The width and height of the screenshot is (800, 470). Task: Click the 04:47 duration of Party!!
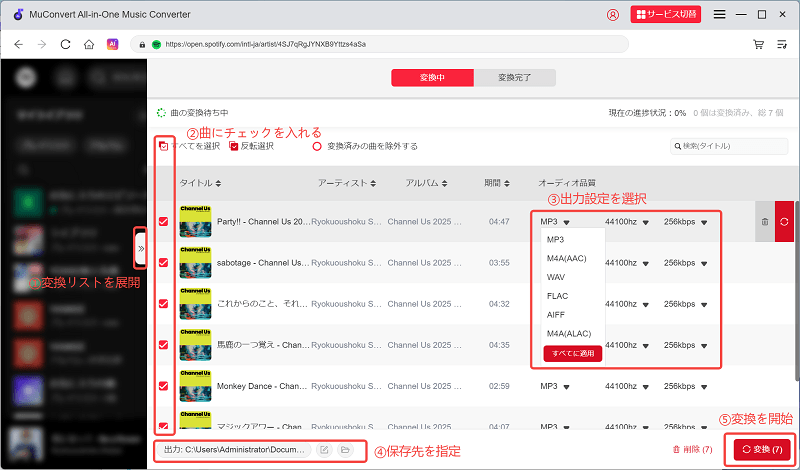point(499,222)
